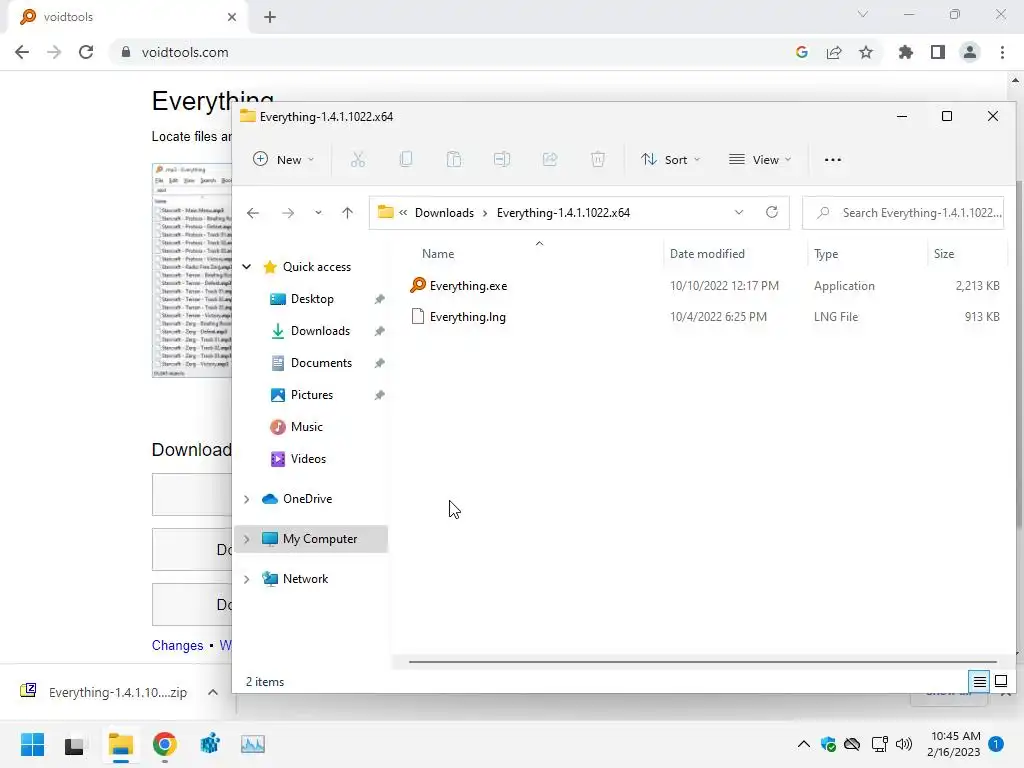
Task: Go back in File Explorer
Action: pos(253,213)
